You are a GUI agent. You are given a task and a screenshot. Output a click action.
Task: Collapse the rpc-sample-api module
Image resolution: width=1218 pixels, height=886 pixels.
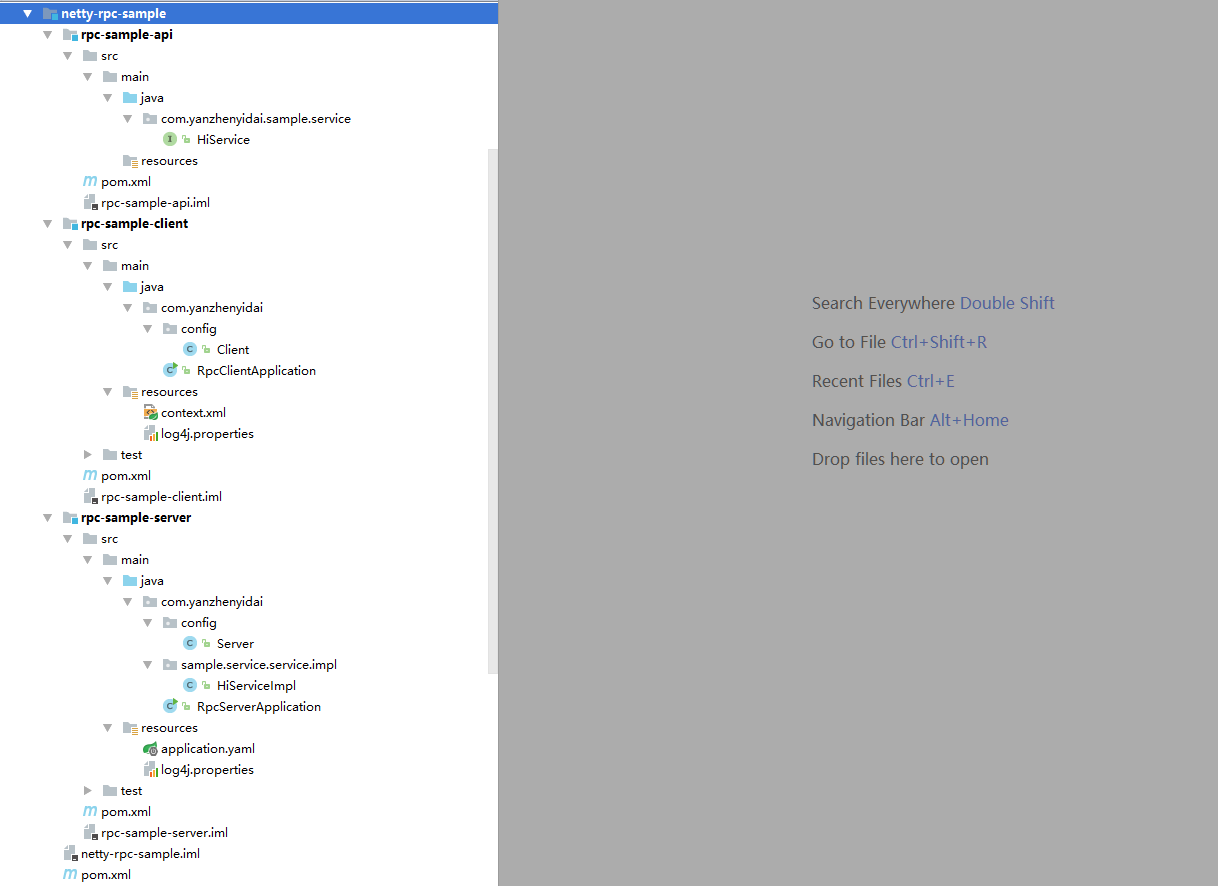(47, 34)
